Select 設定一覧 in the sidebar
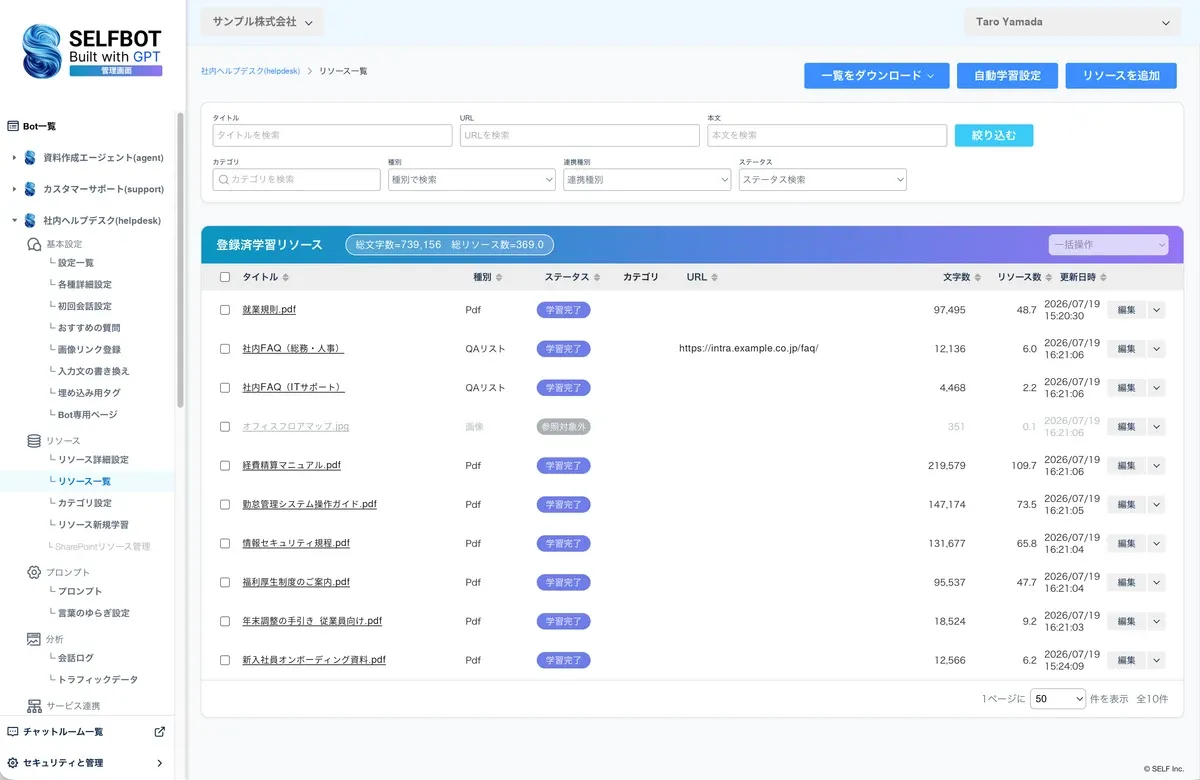 (76, 263)
